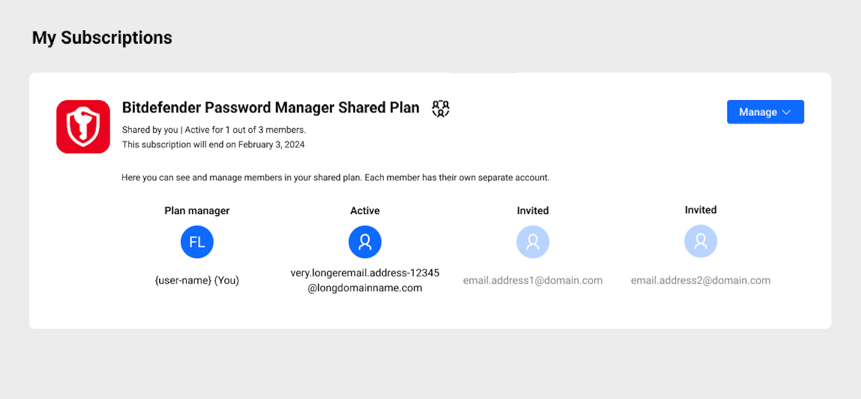861x399 pixels.
Task: Click Invited label above email.address2@domain.com
Action: click(701, 210)
